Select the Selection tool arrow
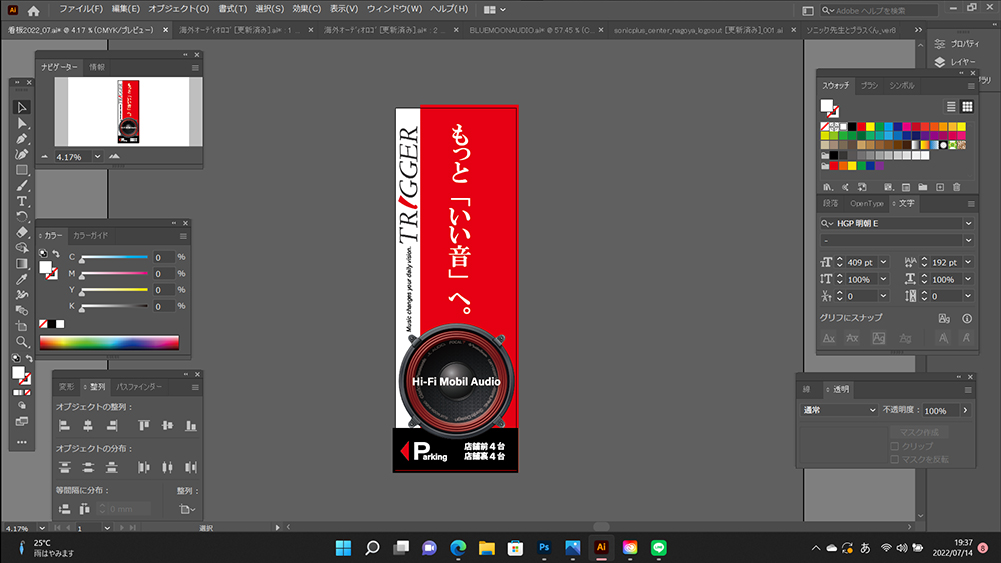This screenshot has height=563, width=1001. 22,107
